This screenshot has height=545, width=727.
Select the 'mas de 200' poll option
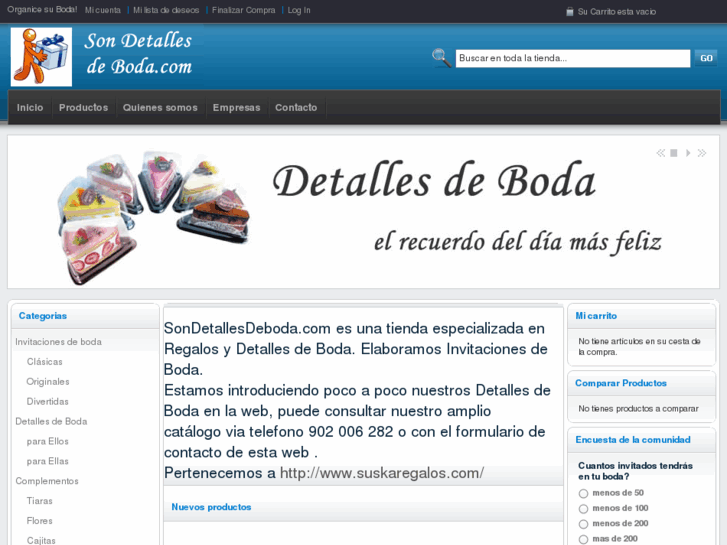coord(583,539)
